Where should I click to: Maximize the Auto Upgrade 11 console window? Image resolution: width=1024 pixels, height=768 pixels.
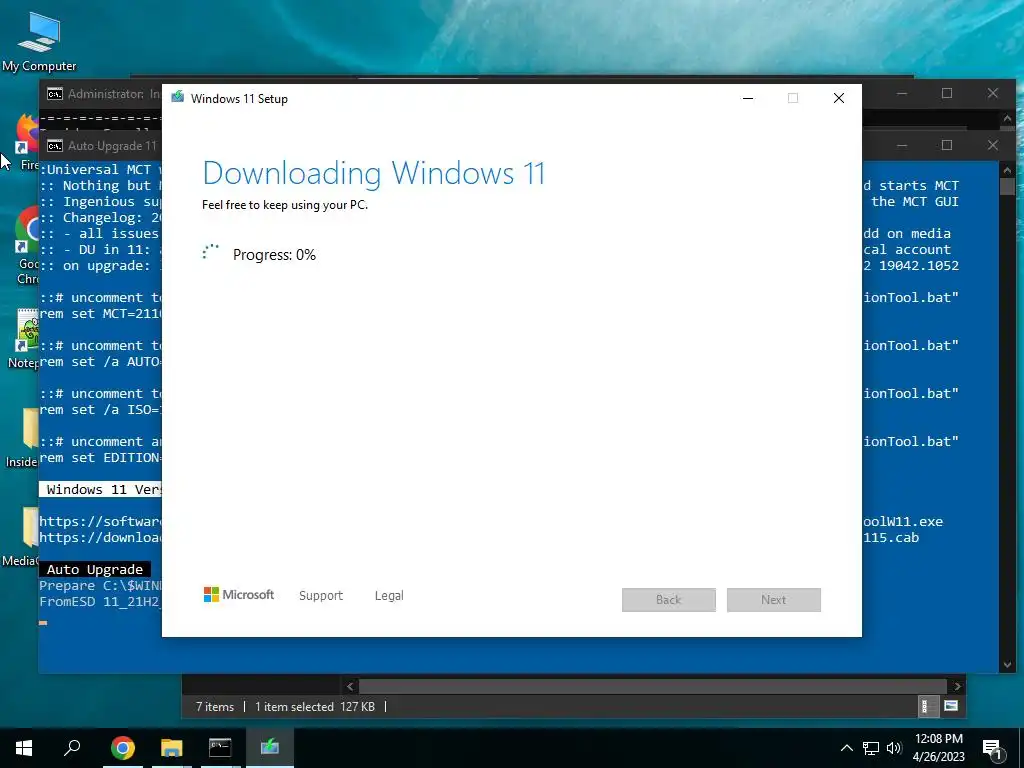947,145
